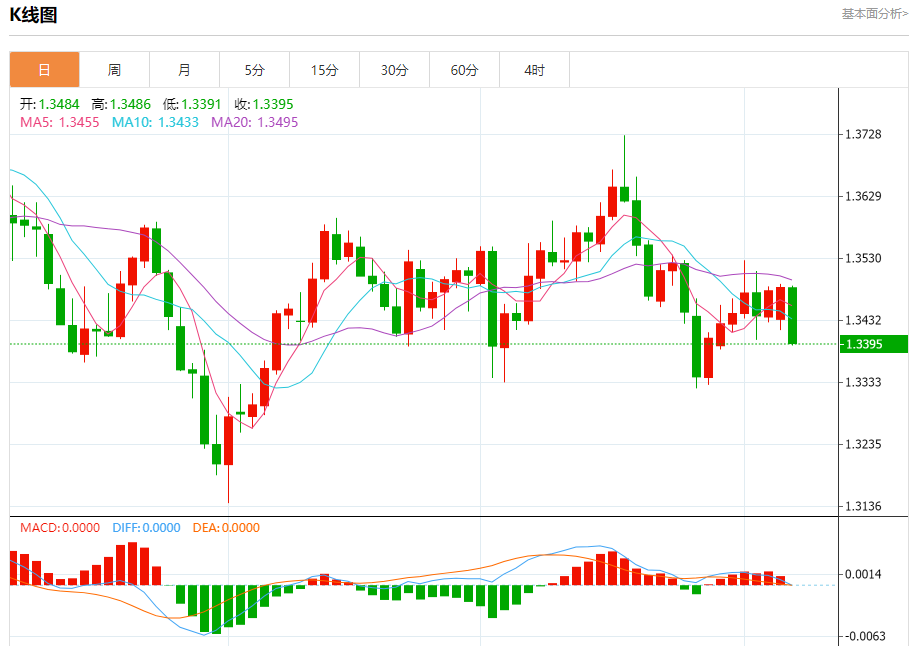Click the 1.3333 price axis label

click(863, 382)
